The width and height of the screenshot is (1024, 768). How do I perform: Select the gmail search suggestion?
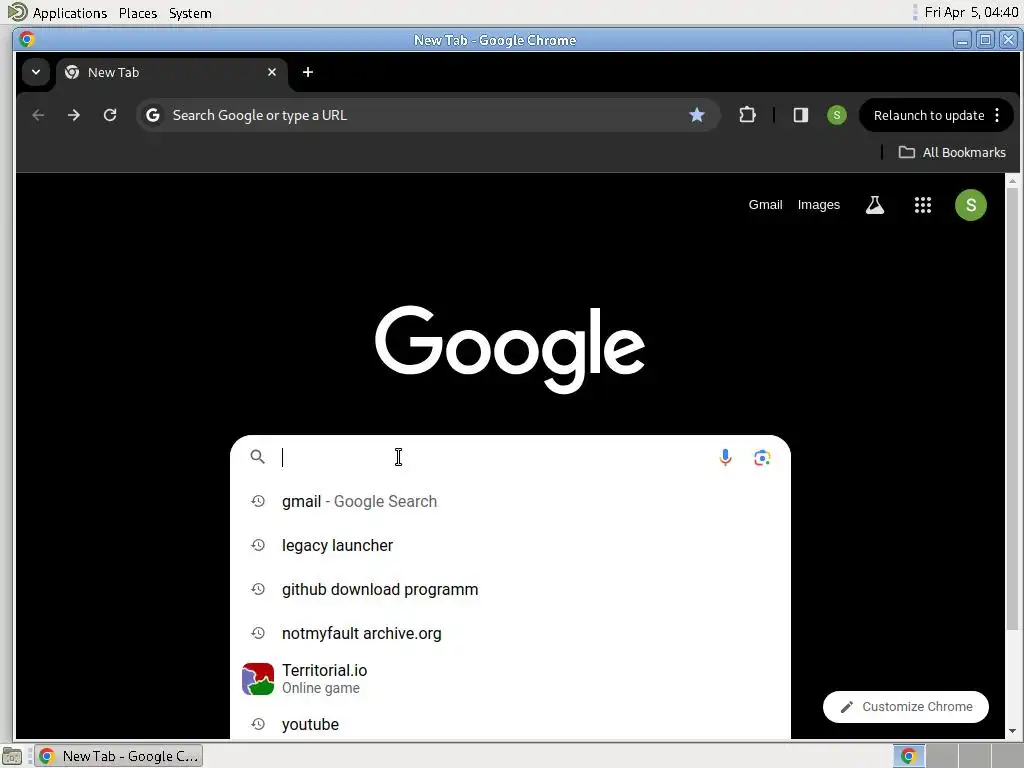click(510, 502)
